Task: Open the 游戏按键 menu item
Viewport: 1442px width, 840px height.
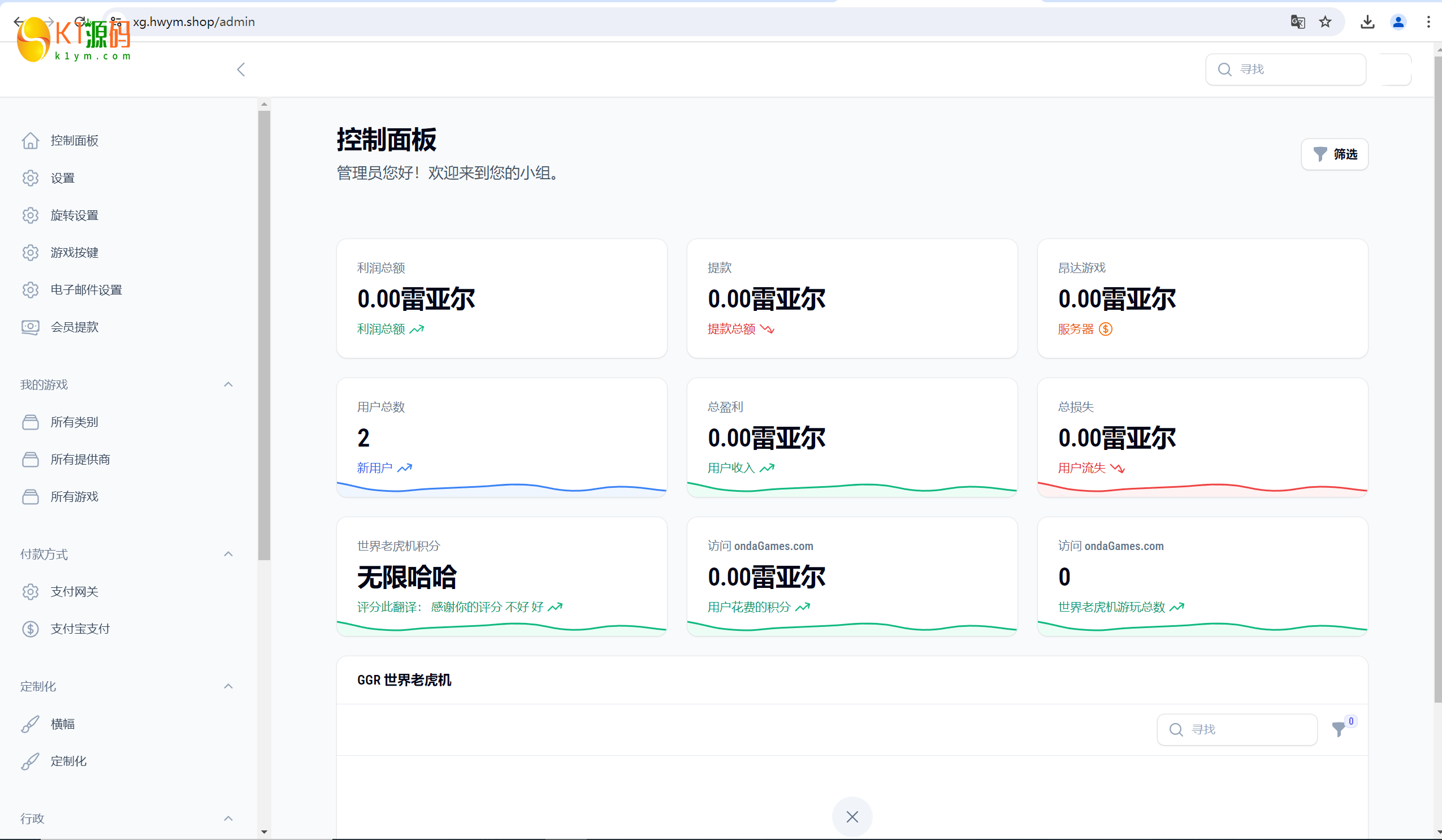Action: click(x=75, y=252)
